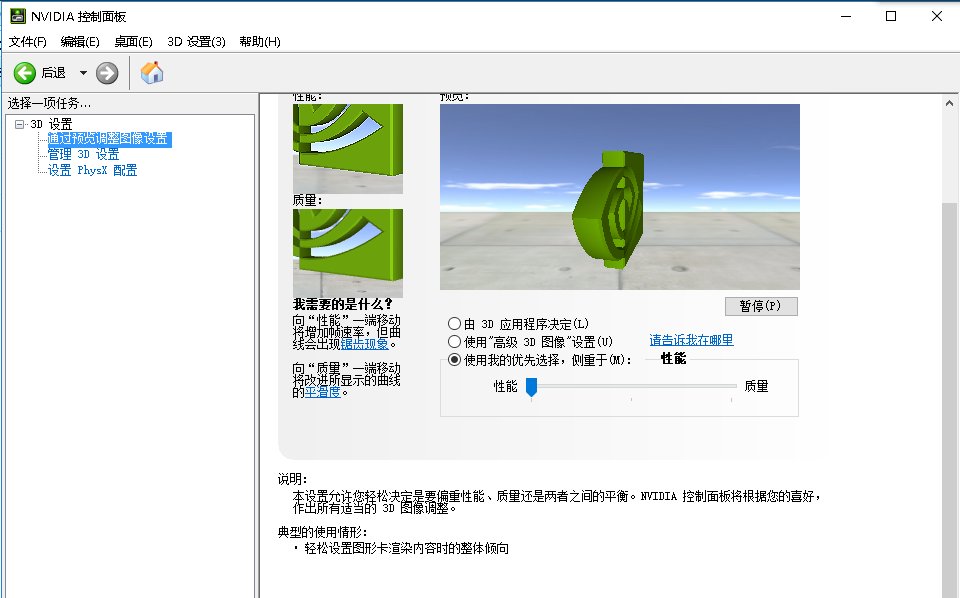This screenshot has width=960, height=598.
Task: Select the 由 3D 应用程序决定 radio button
Action: click(x=455, y=323)
